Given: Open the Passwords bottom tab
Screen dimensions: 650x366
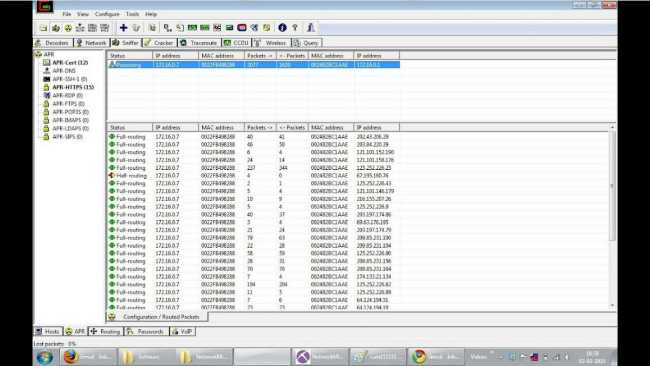Looking at the screenshot, I should [x=146, y=332].
